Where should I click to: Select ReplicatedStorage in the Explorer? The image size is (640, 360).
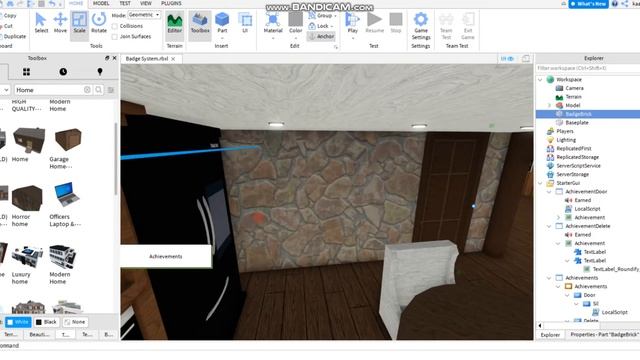[x=578, y=157]
